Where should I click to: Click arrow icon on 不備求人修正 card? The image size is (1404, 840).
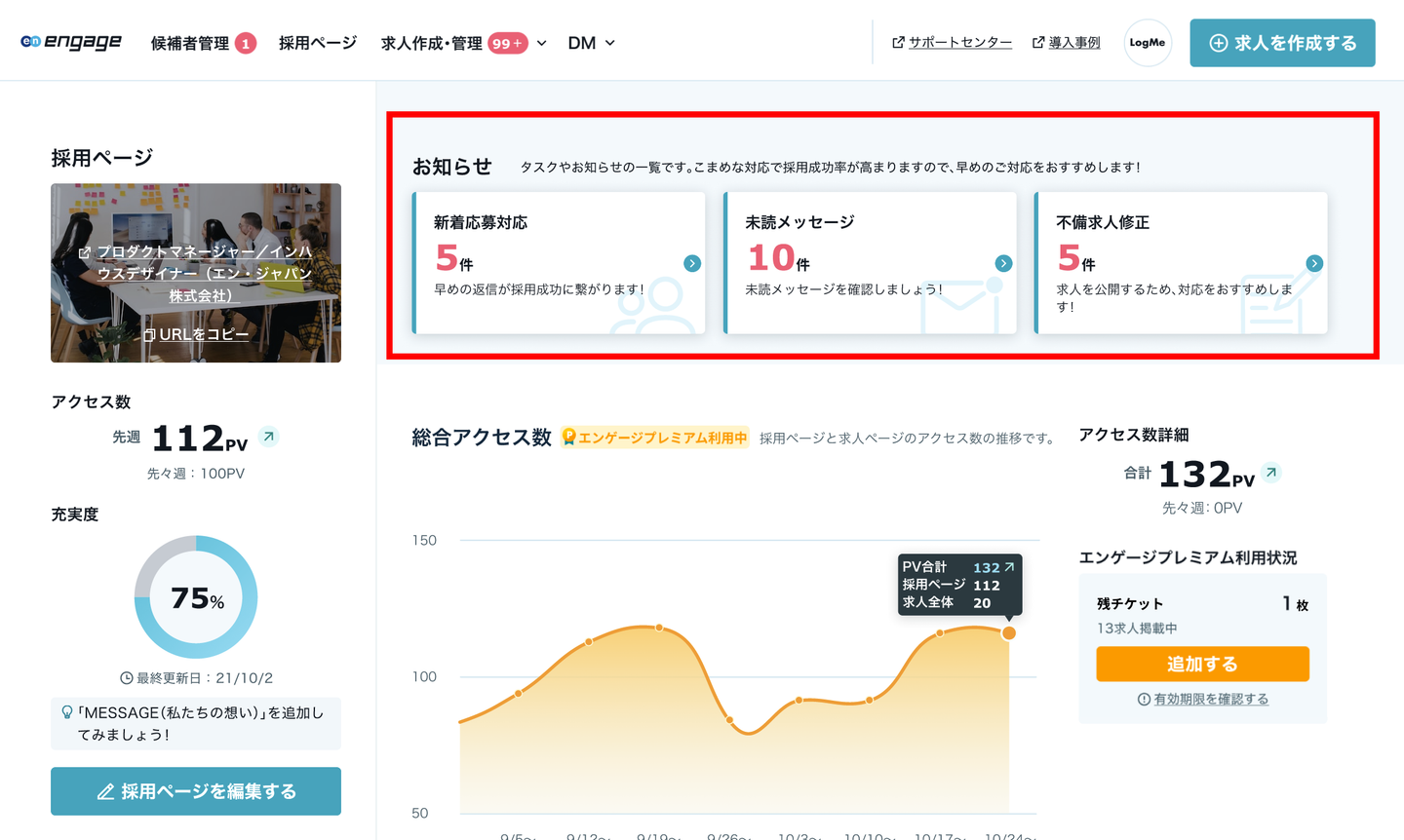pos(1314,263)
